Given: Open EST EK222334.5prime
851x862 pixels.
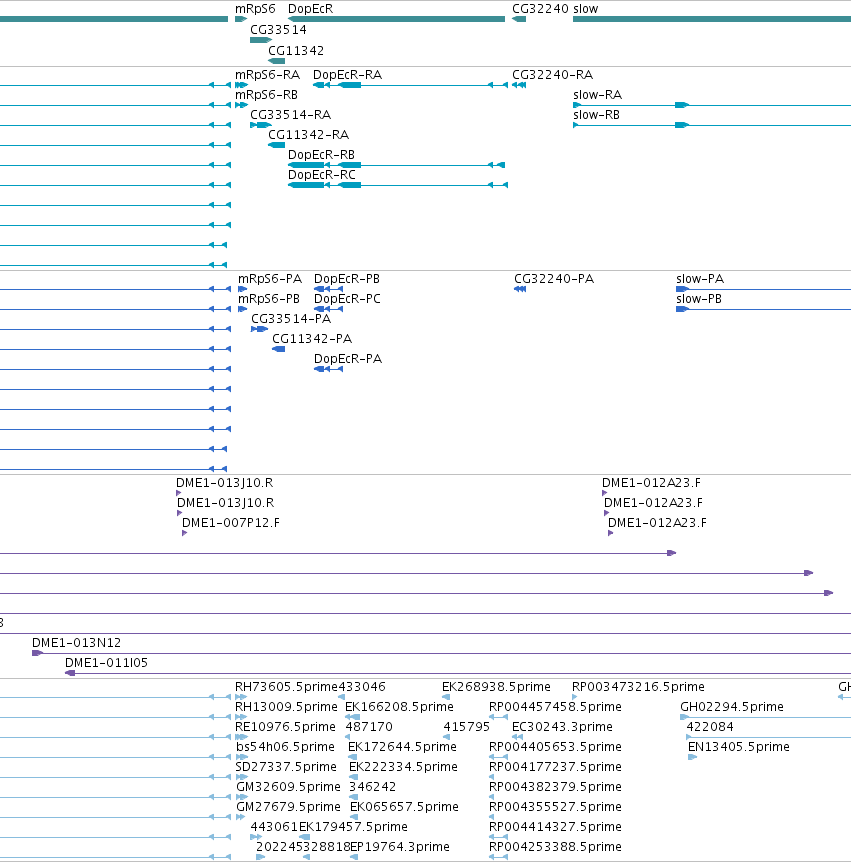Looking at the screenshot, I should (x=403, y=766).
